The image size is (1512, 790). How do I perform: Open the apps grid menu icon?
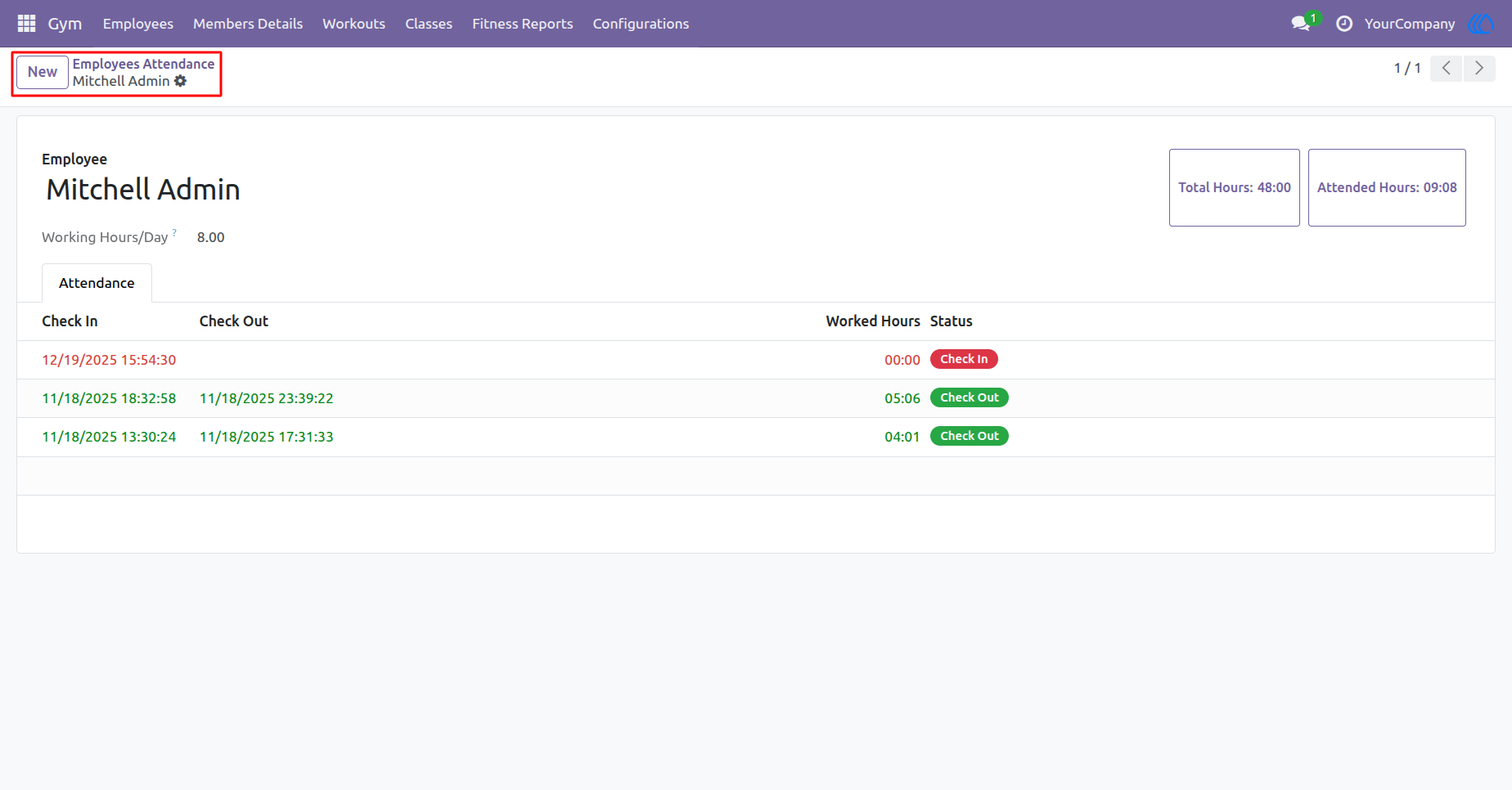pos(26,24)
